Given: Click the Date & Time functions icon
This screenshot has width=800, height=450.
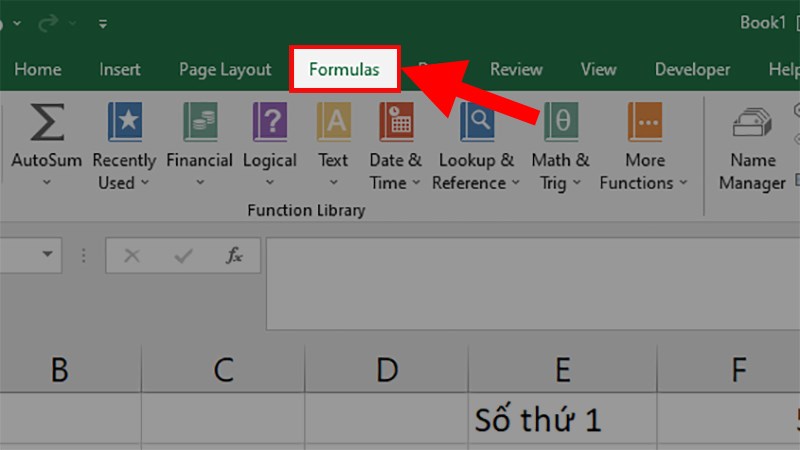Looking at the screenshot, I should [396, 122].
